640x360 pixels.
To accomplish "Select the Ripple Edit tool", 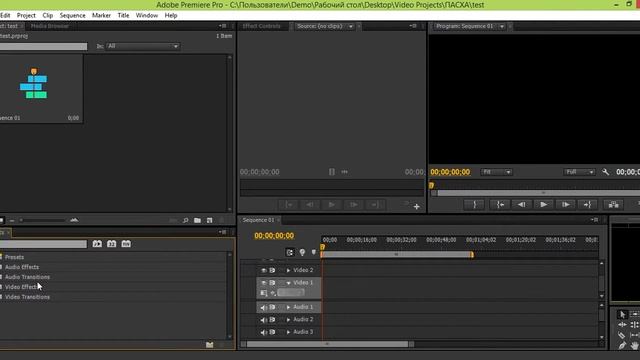I will [622, 325].
